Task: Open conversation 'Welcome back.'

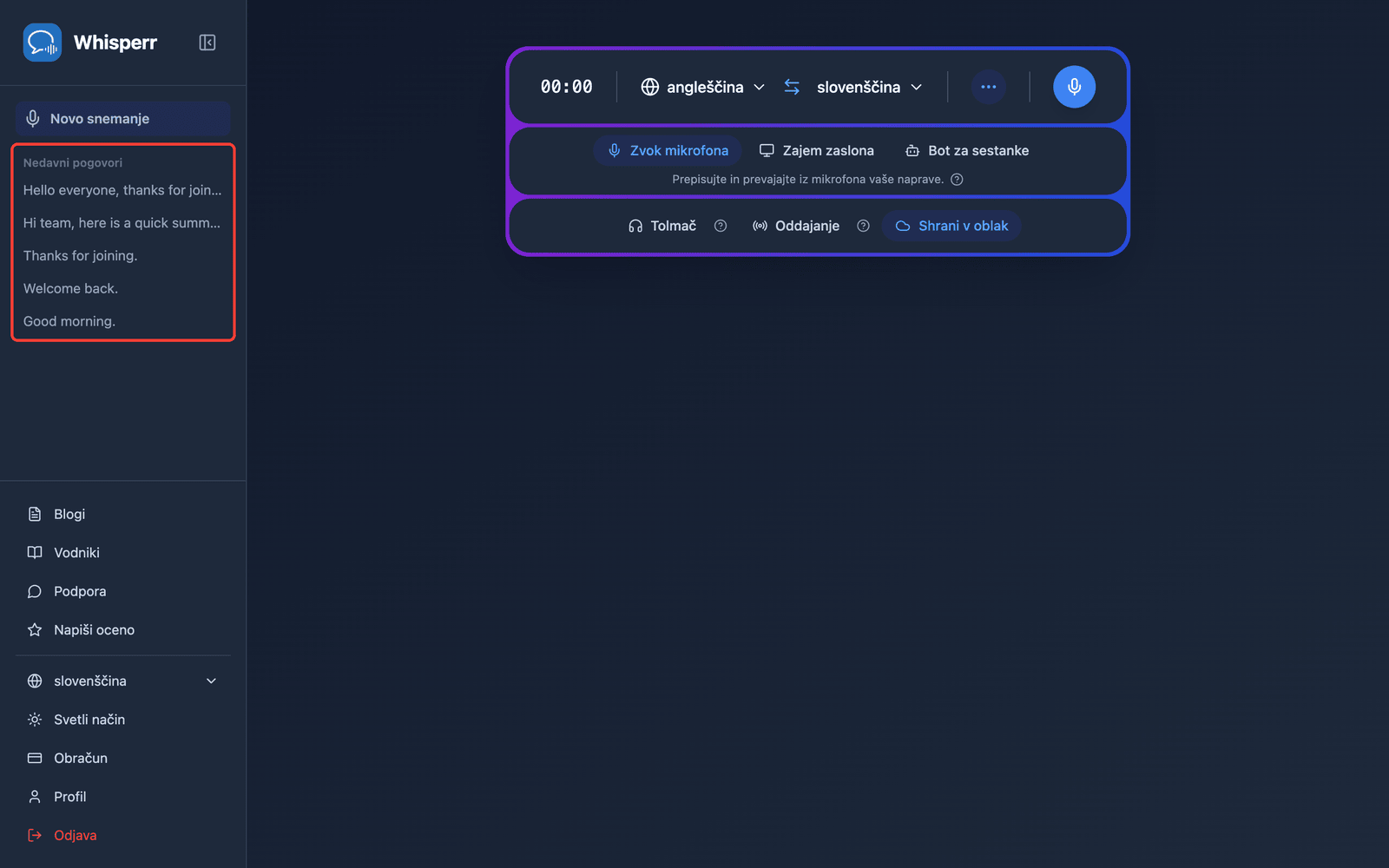Action: tap(122, 288)
